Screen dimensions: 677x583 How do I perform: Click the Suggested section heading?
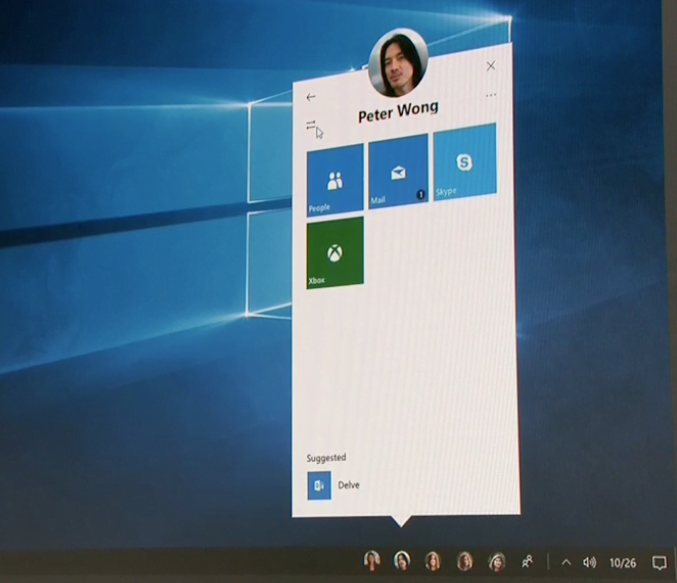[x=326, y=457]
